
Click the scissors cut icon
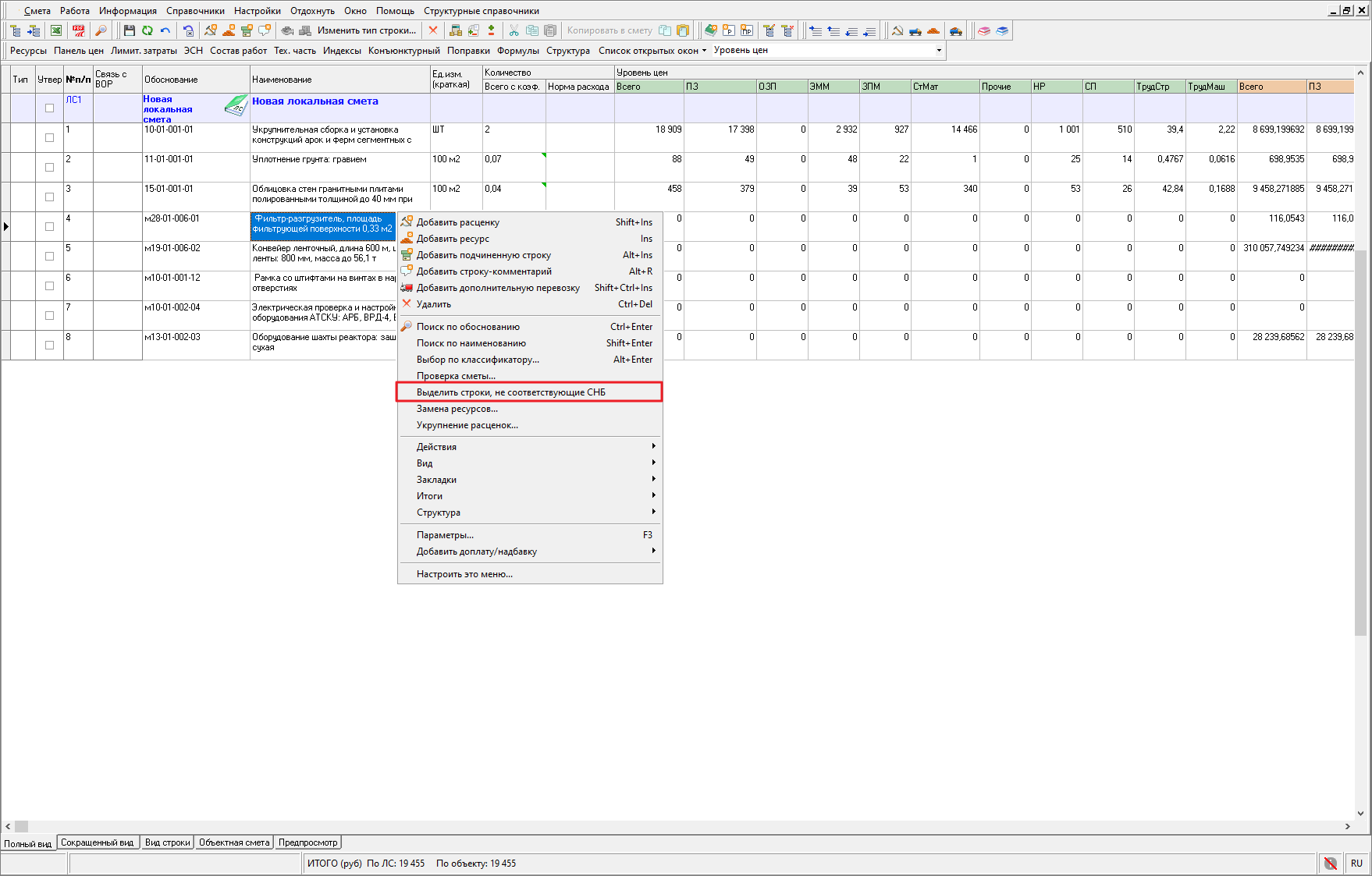tap(514, 30)
